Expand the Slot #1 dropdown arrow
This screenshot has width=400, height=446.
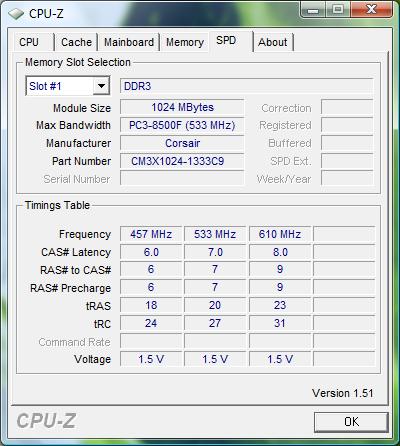pos(101,86)
